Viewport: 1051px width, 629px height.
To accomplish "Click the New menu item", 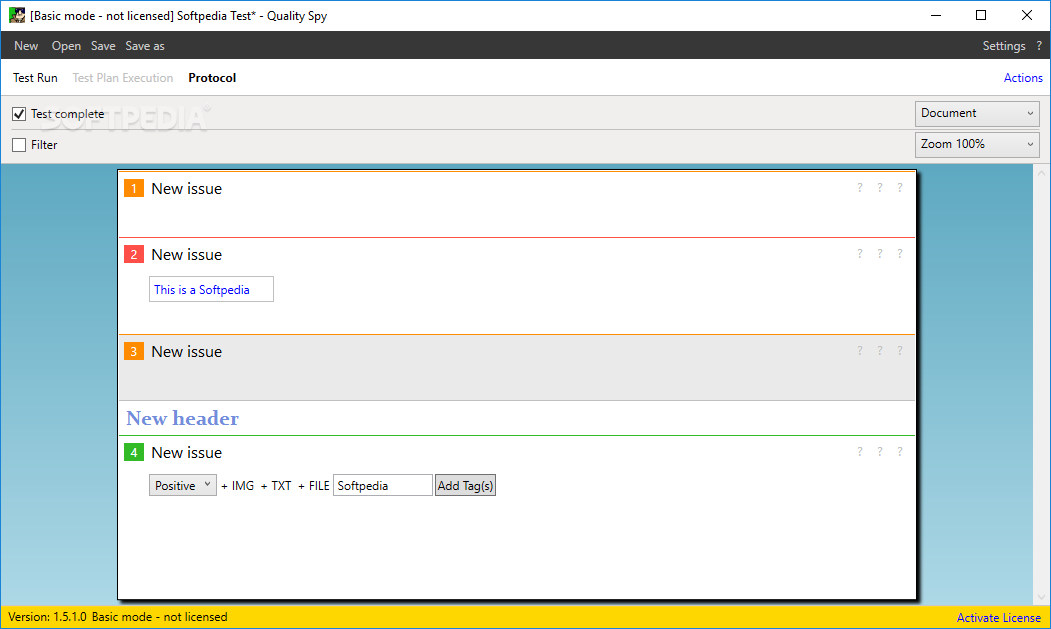I will pyautogui.click(x=26, y=46).
